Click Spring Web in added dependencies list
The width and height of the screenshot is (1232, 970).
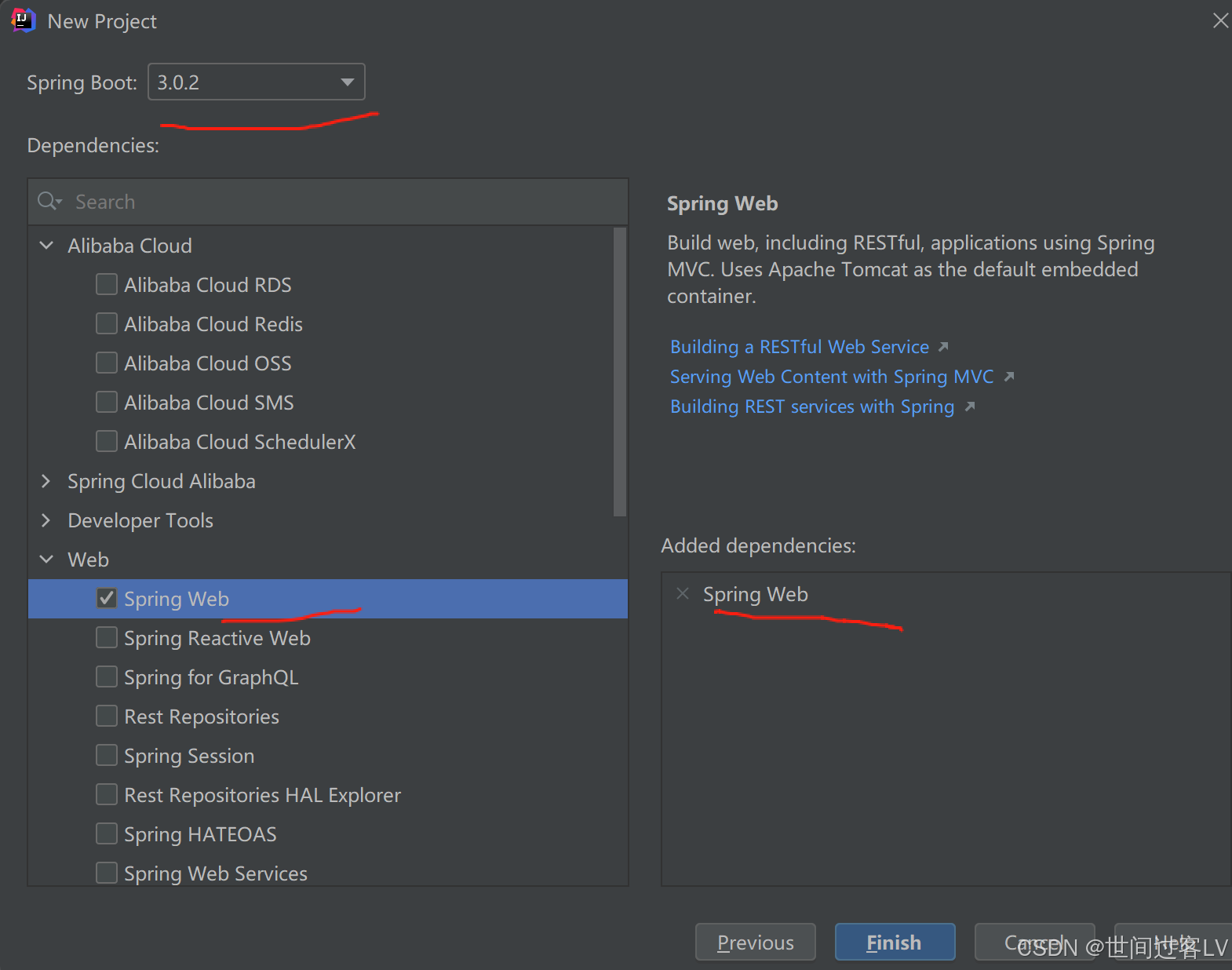click(755, 595)
